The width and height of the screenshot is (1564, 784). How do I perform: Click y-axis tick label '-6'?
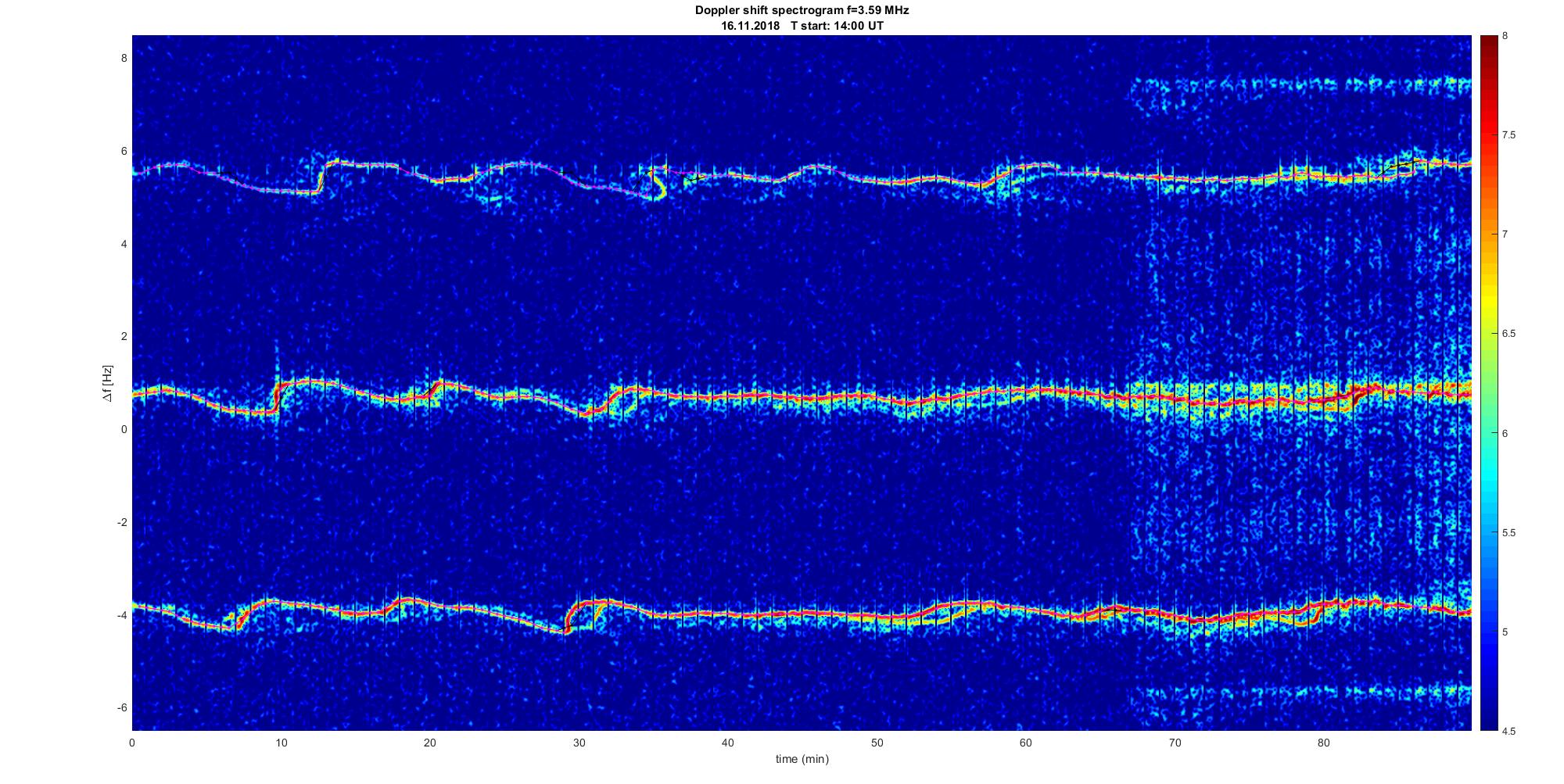[122, 707]
